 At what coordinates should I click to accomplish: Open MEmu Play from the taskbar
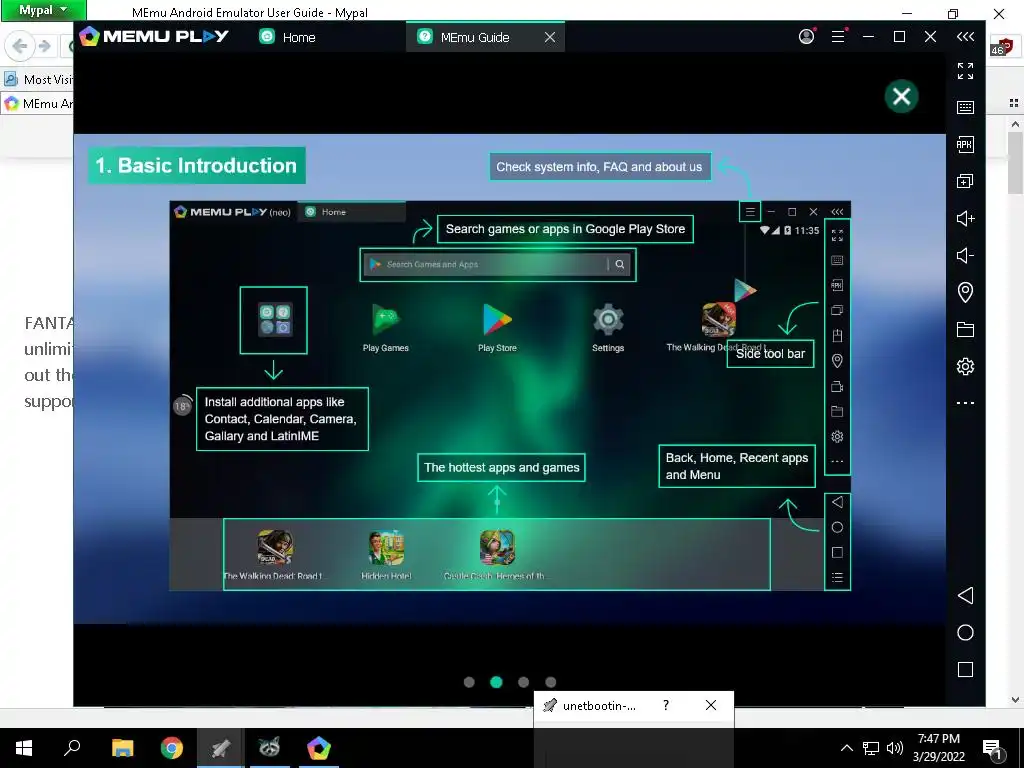319,748
